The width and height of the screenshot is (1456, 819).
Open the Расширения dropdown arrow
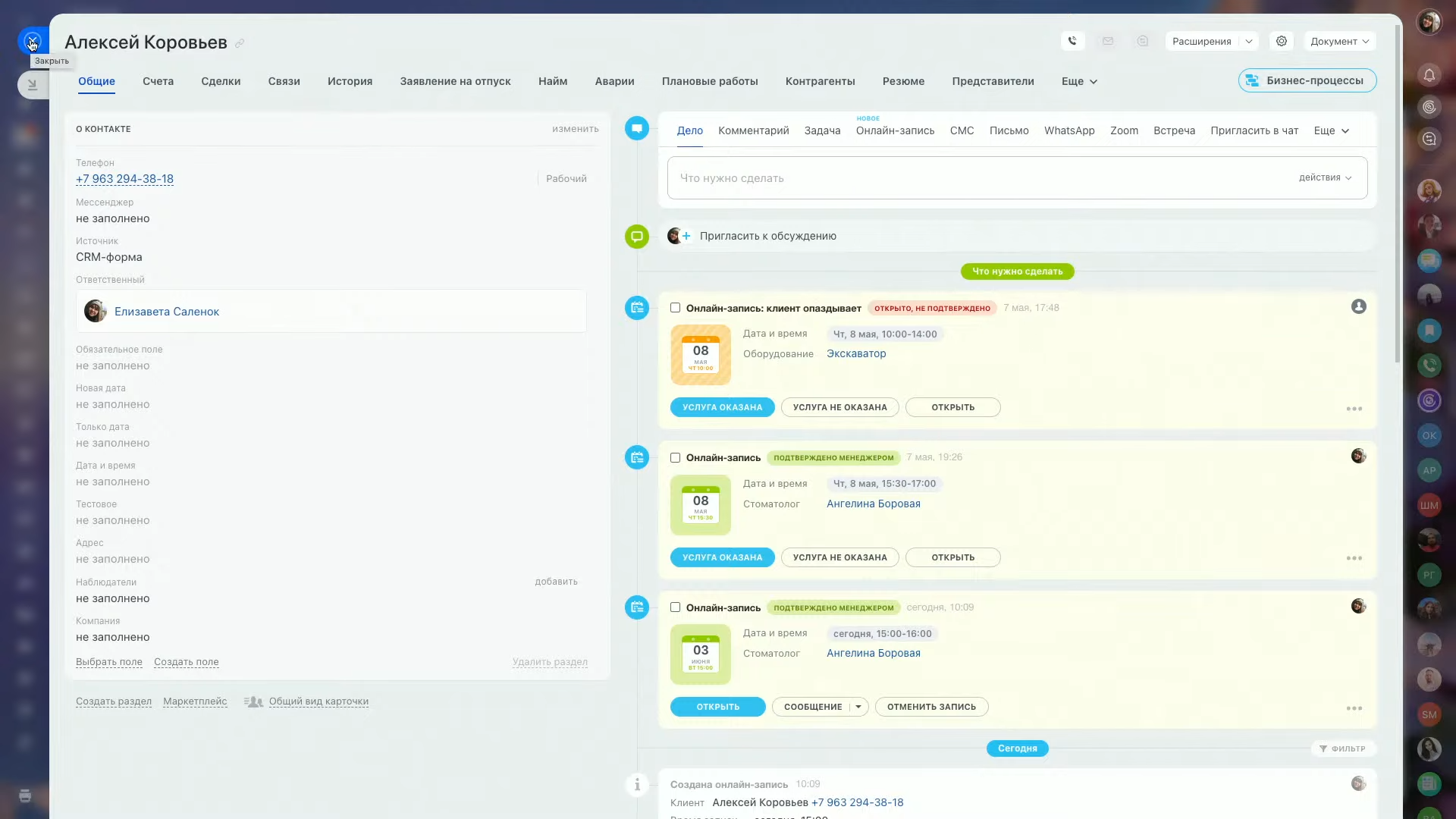tap(1248, 41)
